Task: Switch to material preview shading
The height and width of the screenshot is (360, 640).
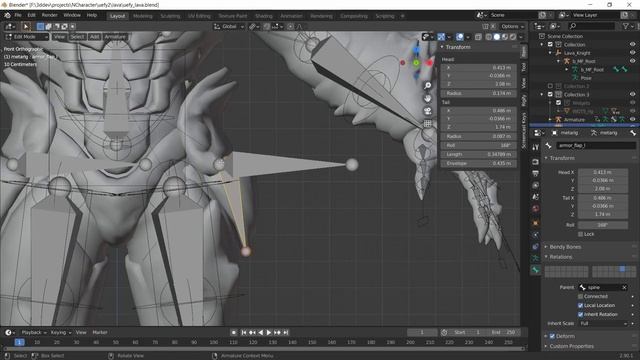Action: 505,37
